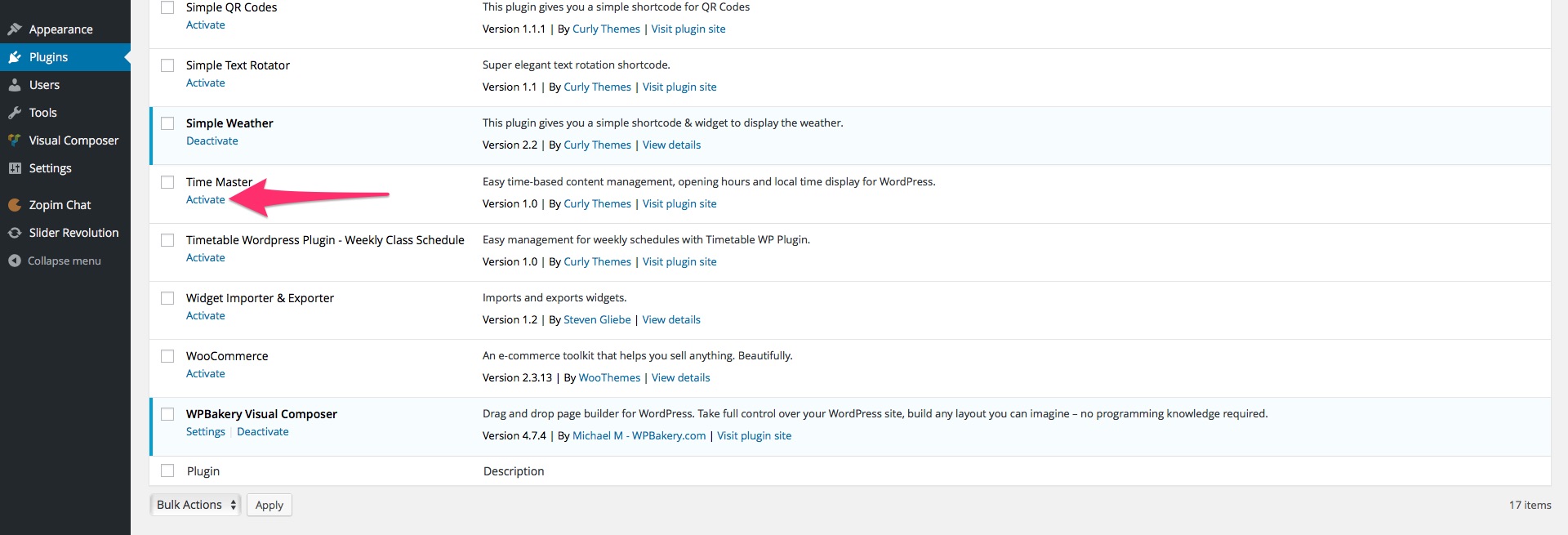This screenshot has height=535, width=1568.
Task: Open Curly Themes author link for Time Master
Action: point(598,204)
